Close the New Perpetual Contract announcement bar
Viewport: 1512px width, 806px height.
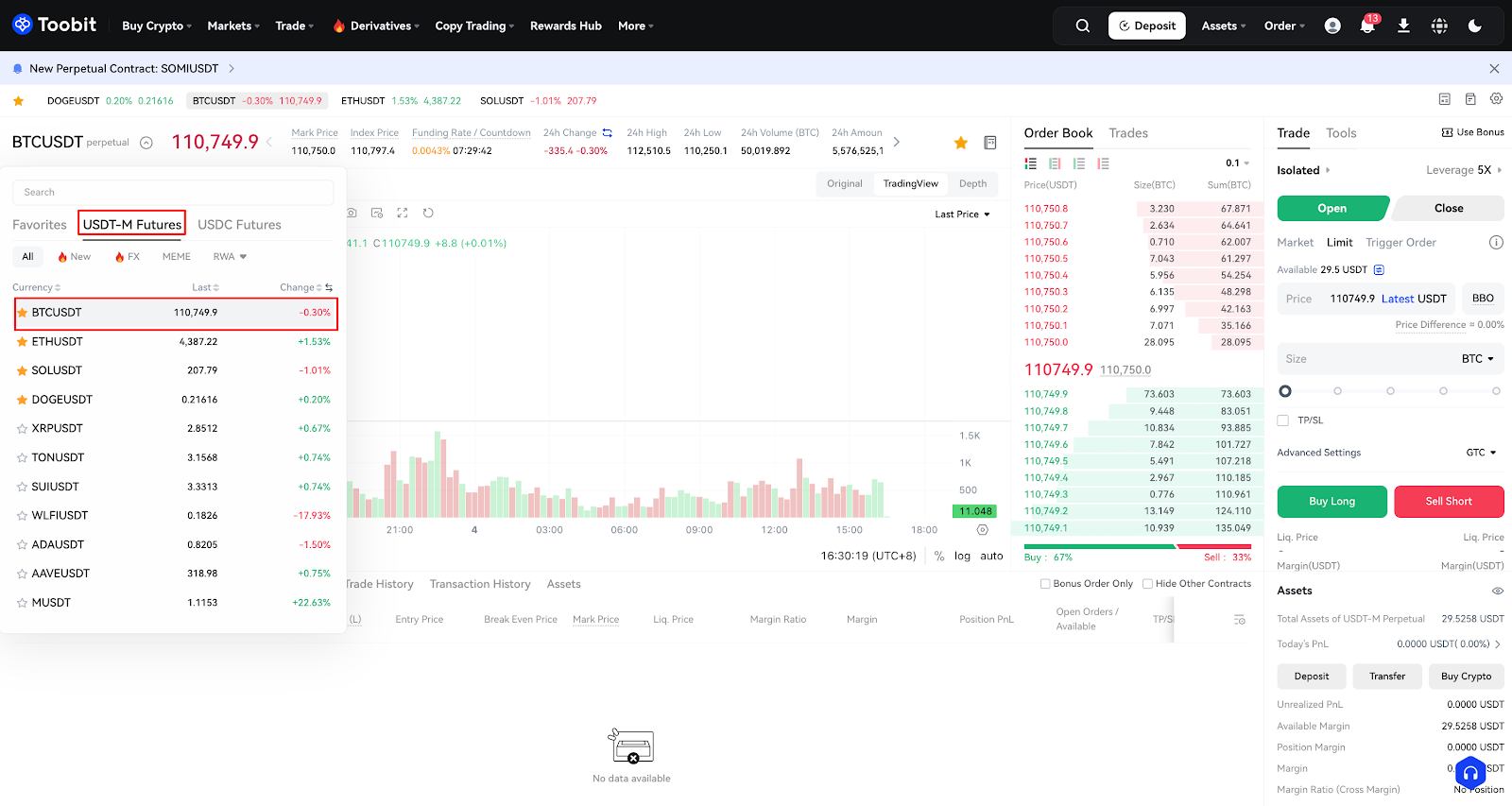1494,68
